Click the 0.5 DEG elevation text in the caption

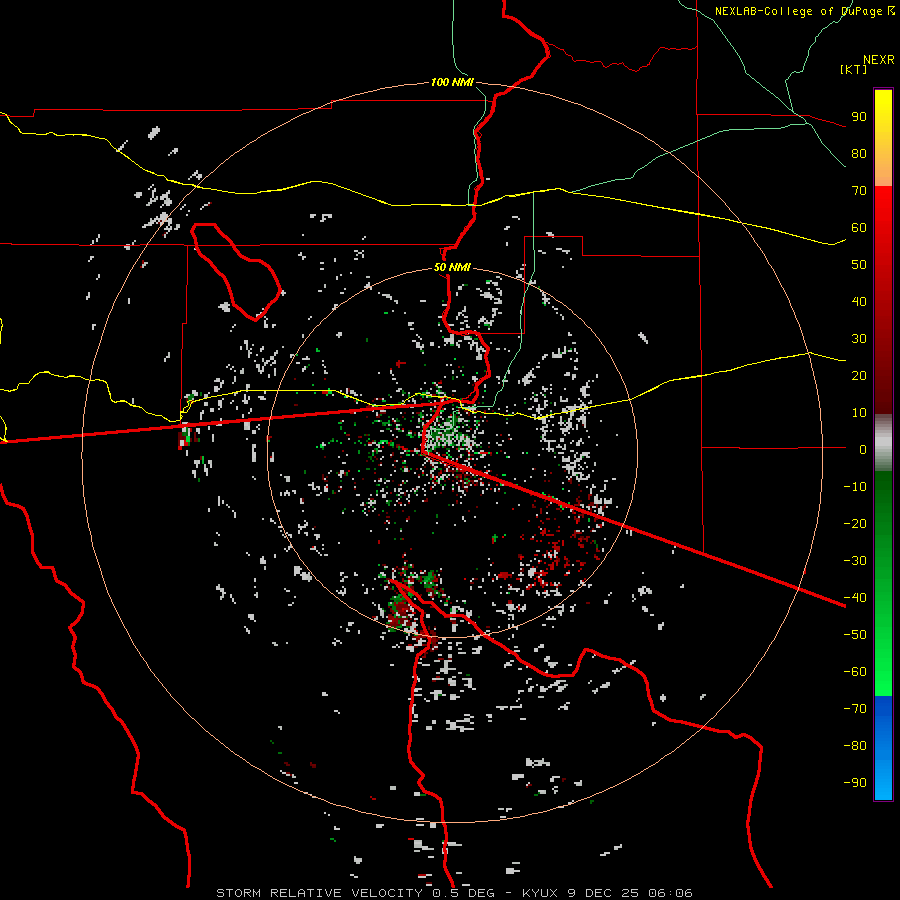coord(467,893)
